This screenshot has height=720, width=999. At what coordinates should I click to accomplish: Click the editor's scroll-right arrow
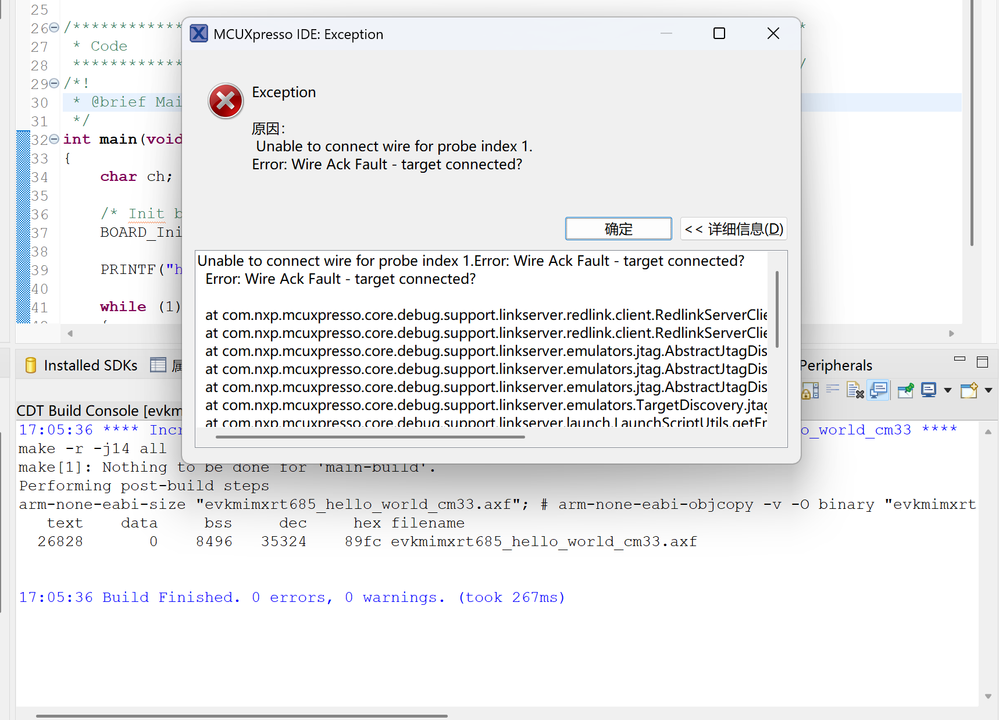pyautogui.click(x=951, y=333)
